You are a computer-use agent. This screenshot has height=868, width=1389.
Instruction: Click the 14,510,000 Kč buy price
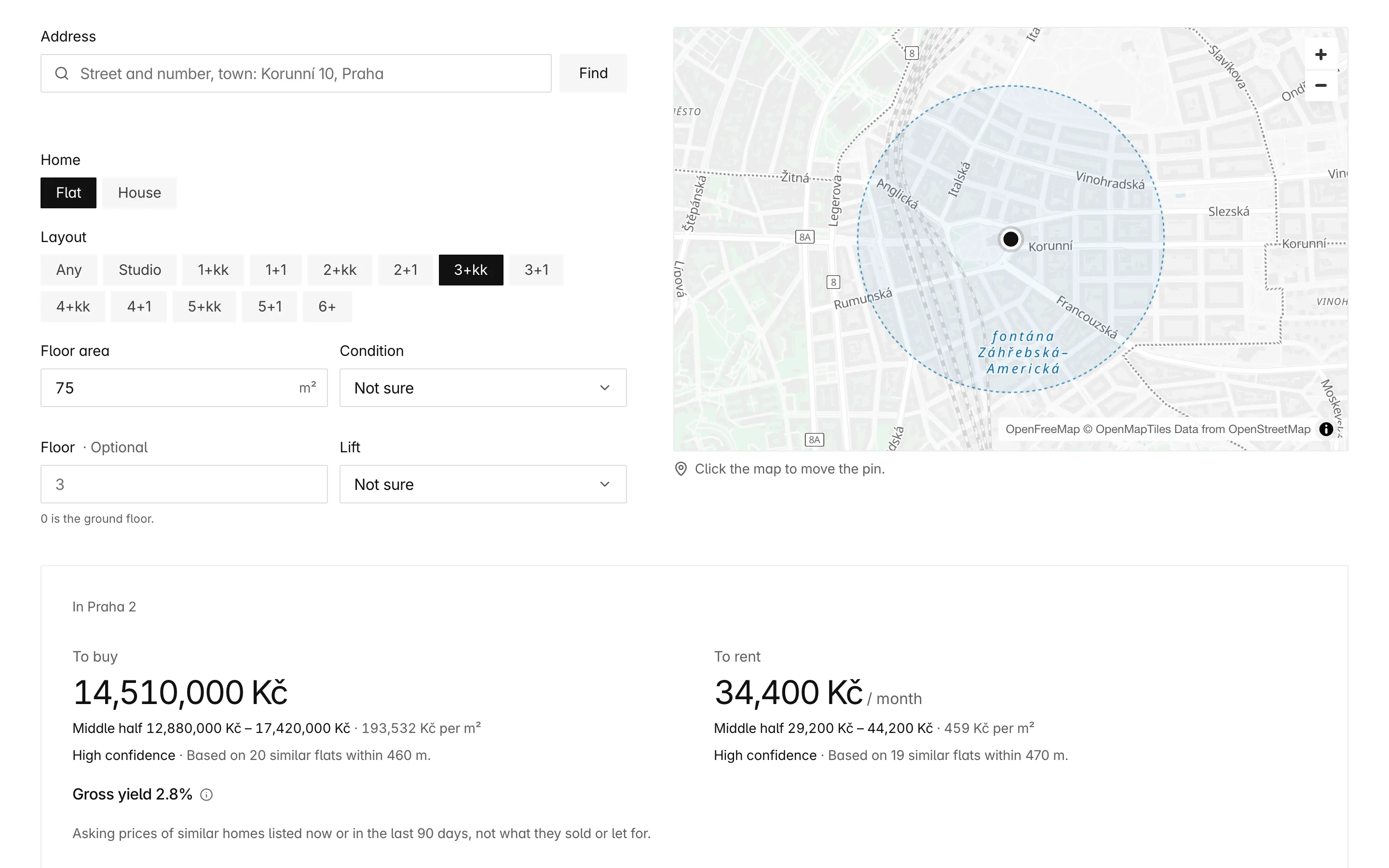pos(180,692)
